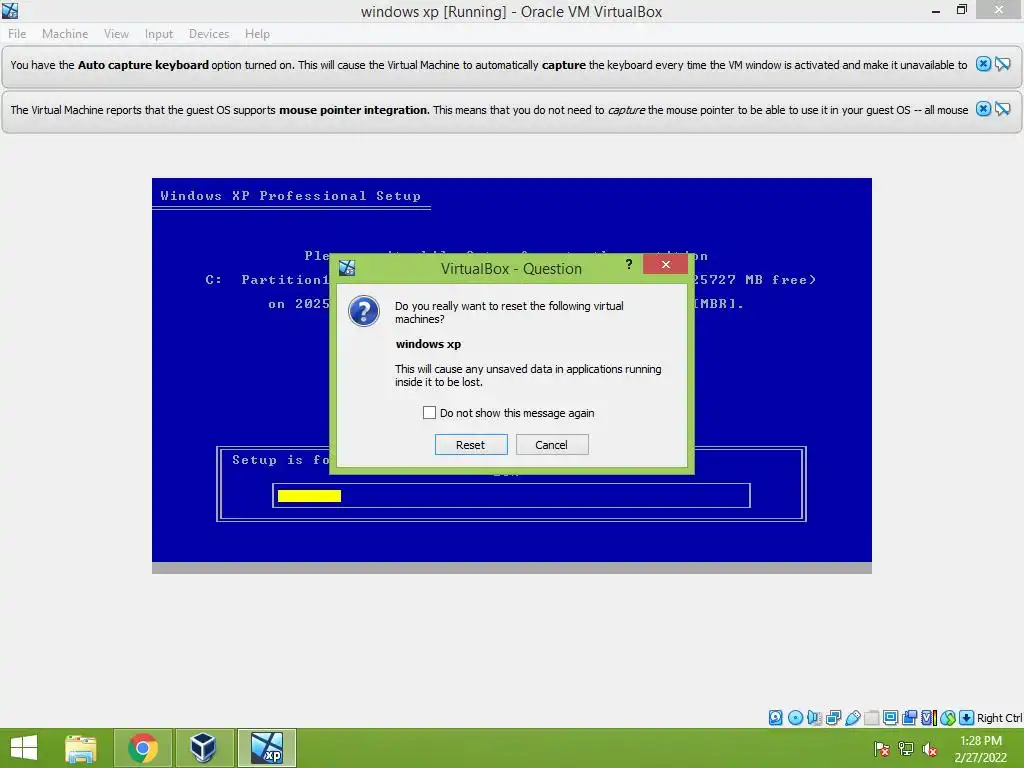Click 'Windows XP Professional Setup' heading in VM
This screenshot has height=768, width=1024.
point(291,195)
